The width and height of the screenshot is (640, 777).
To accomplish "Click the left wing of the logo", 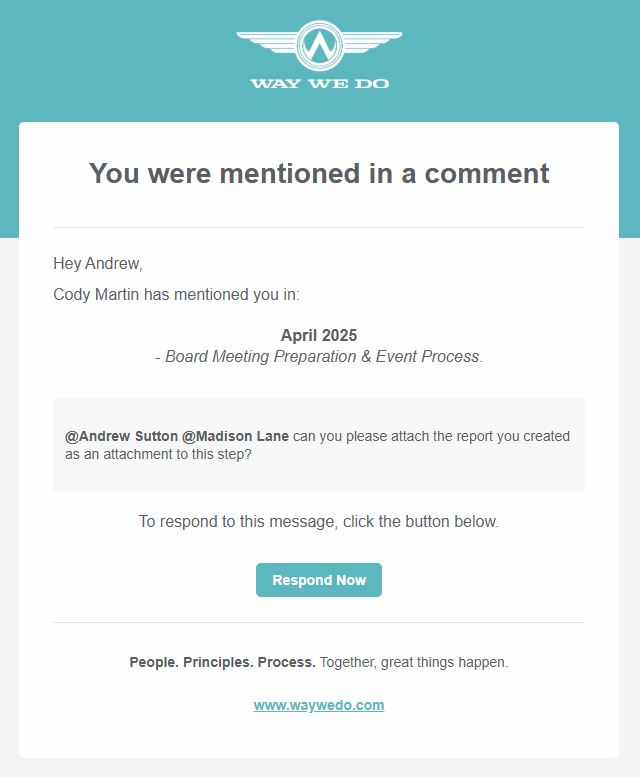I will coord(267,42).
